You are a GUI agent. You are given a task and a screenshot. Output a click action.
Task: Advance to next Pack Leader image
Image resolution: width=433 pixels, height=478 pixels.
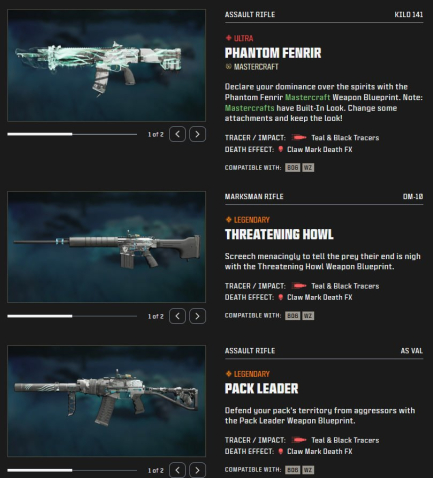(x=197, y=470)
